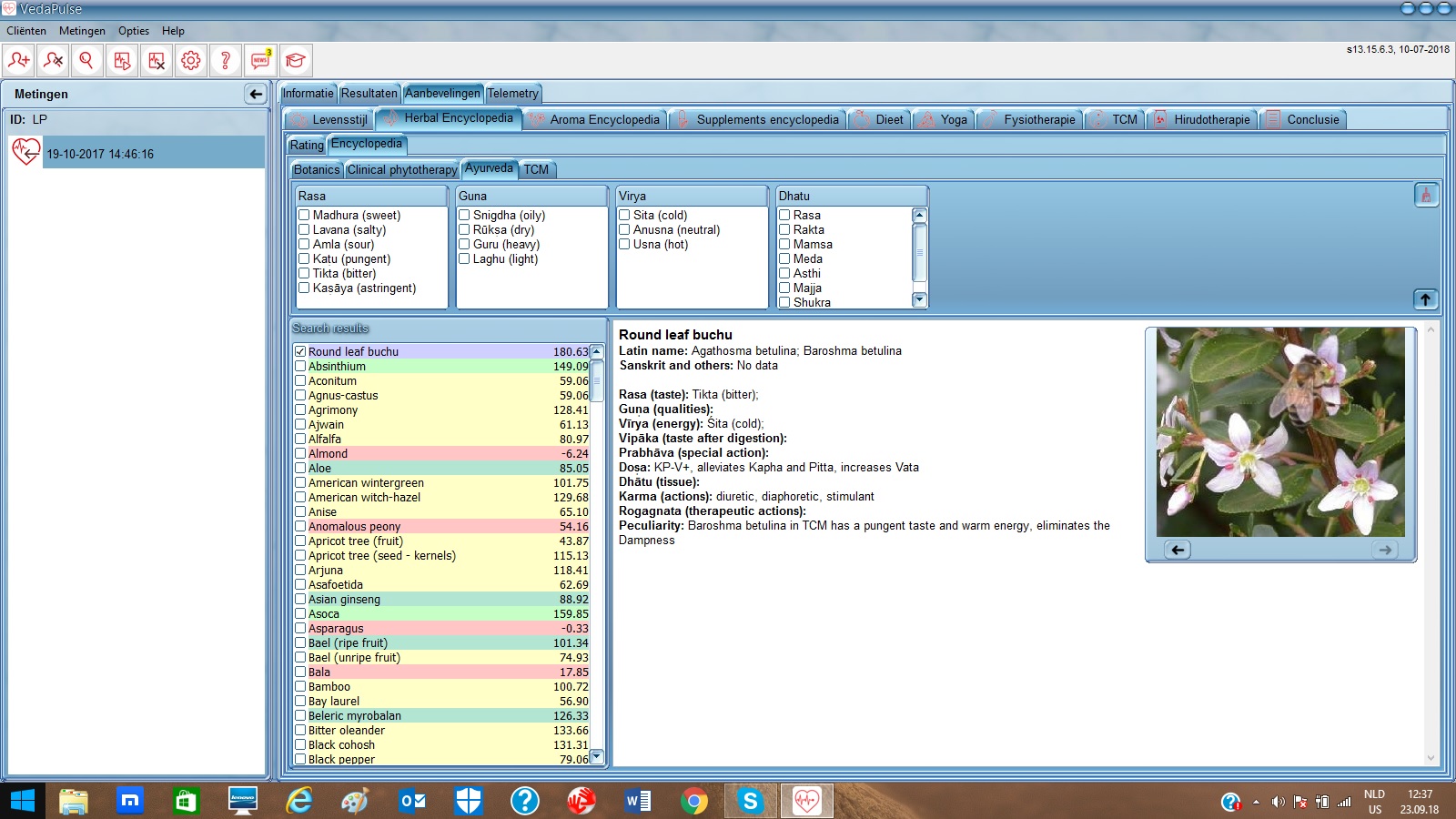
Task: Open the Help menu
Action: [x=173, y=31]
